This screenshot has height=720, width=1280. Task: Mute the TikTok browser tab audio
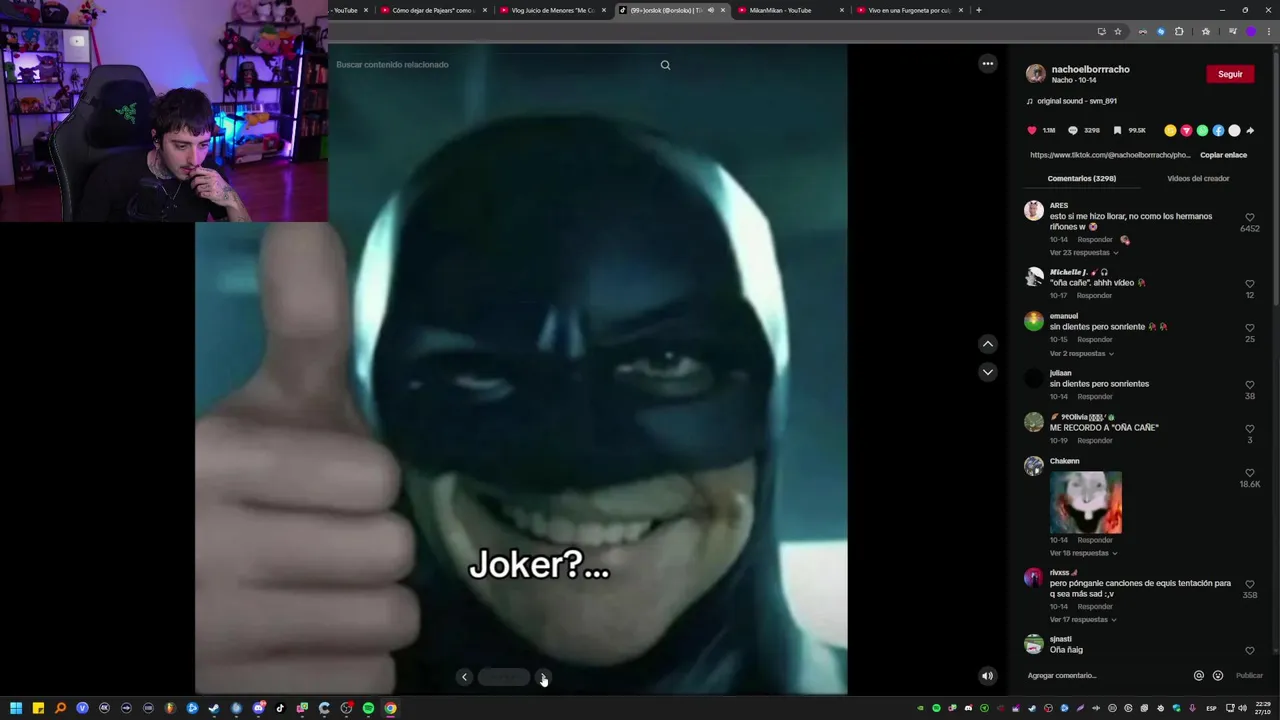(711, 10)
